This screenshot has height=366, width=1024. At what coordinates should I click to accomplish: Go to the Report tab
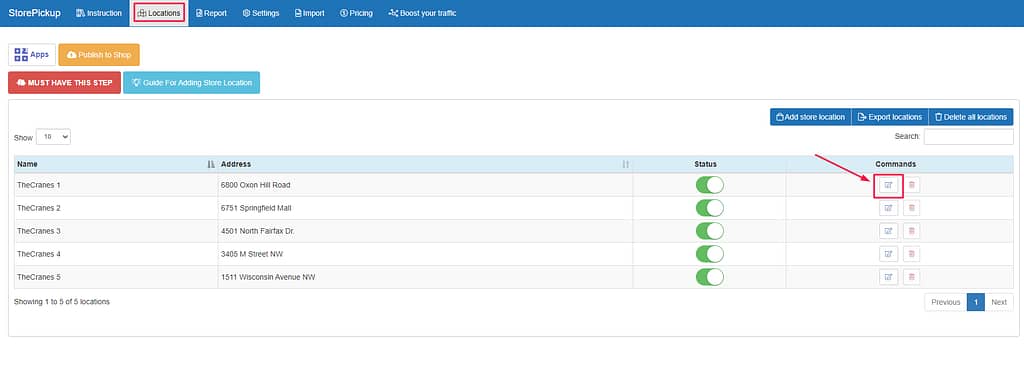click(x=212, y=13)
